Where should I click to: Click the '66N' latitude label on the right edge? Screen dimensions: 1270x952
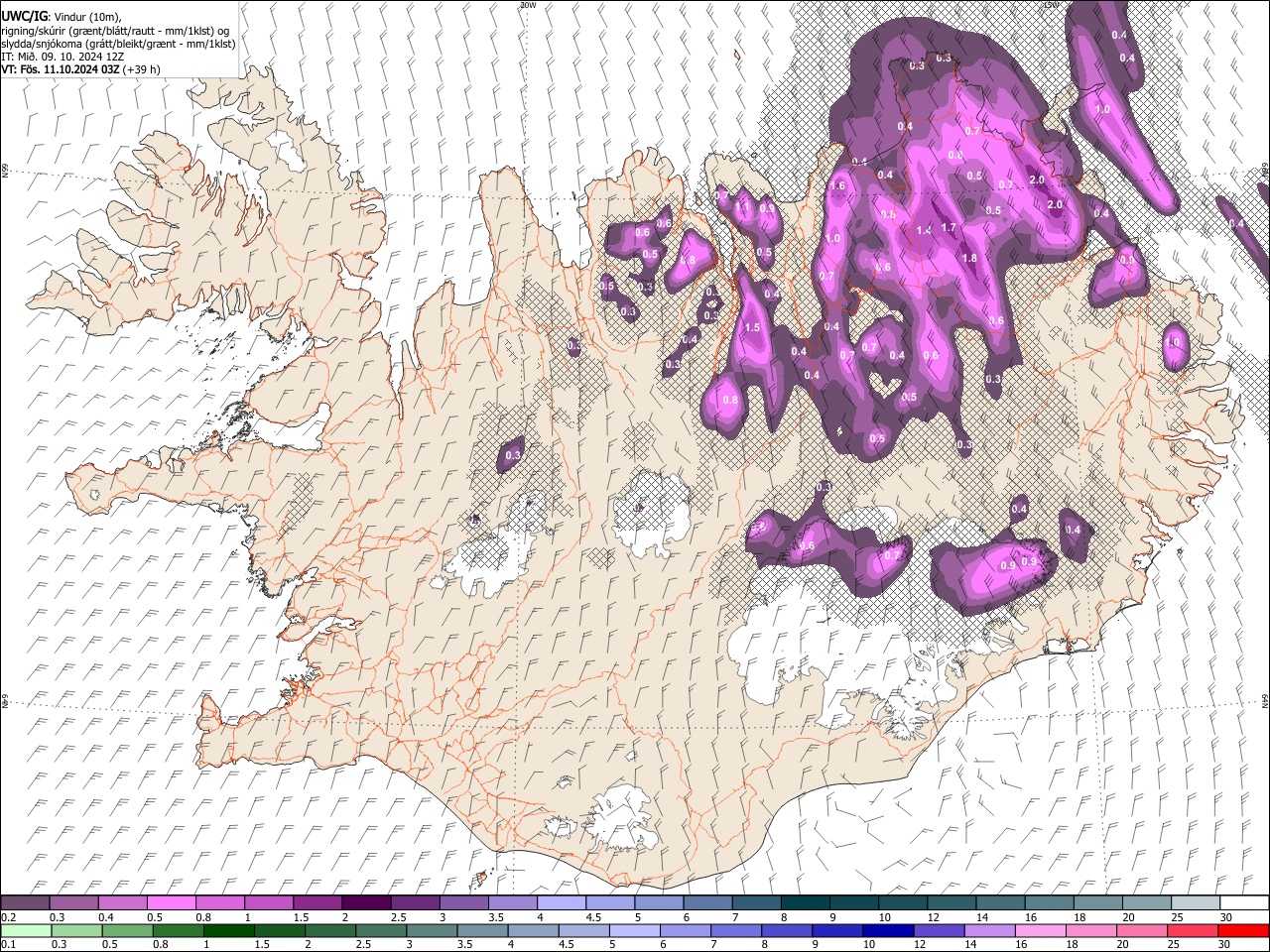click(1264, 172)
